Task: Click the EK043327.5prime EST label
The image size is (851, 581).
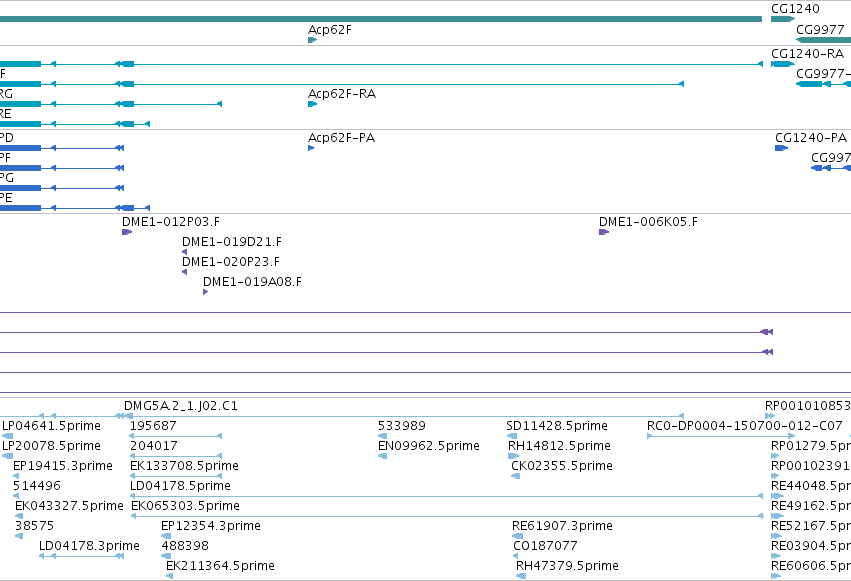Action: coord(69,506)
